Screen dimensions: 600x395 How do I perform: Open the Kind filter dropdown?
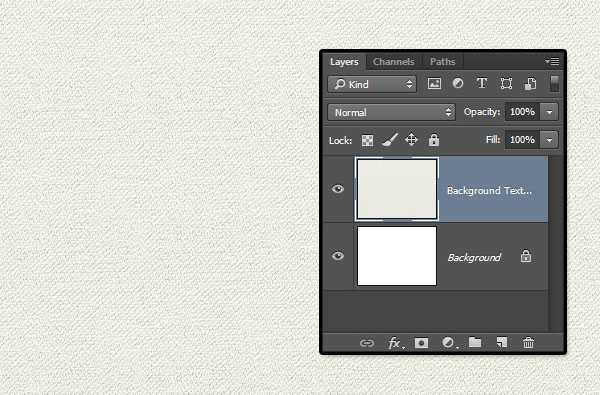[372, 84]
